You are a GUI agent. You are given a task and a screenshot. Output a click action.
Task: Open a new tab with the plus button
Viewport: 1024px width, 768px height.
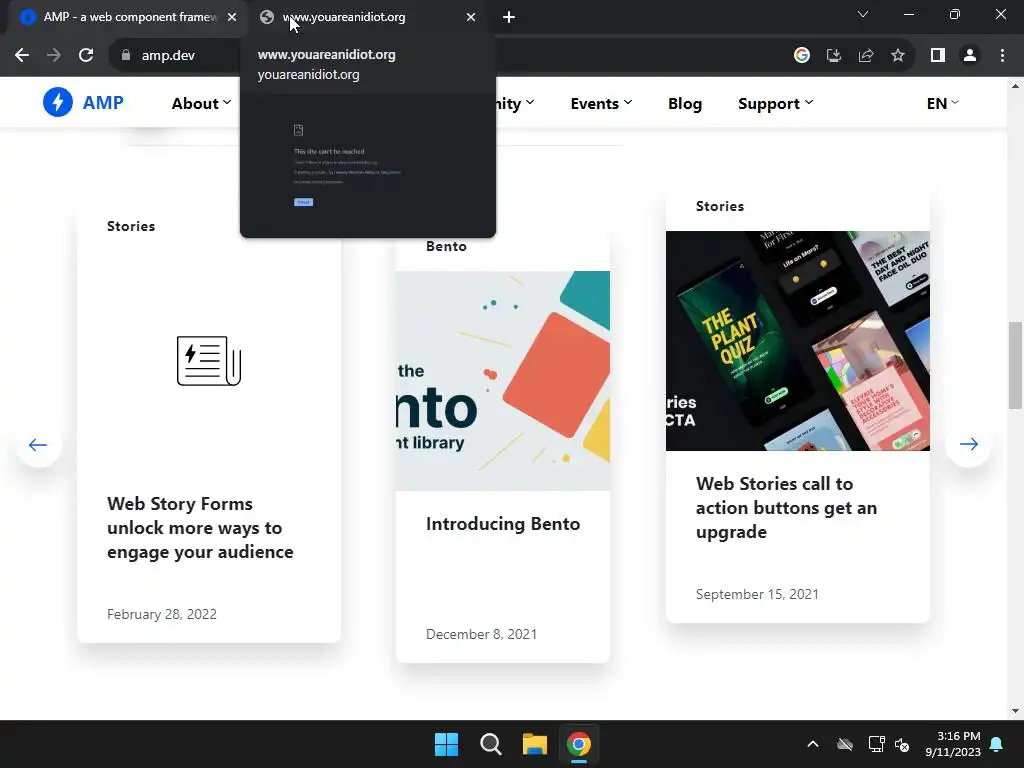point(509,17)
